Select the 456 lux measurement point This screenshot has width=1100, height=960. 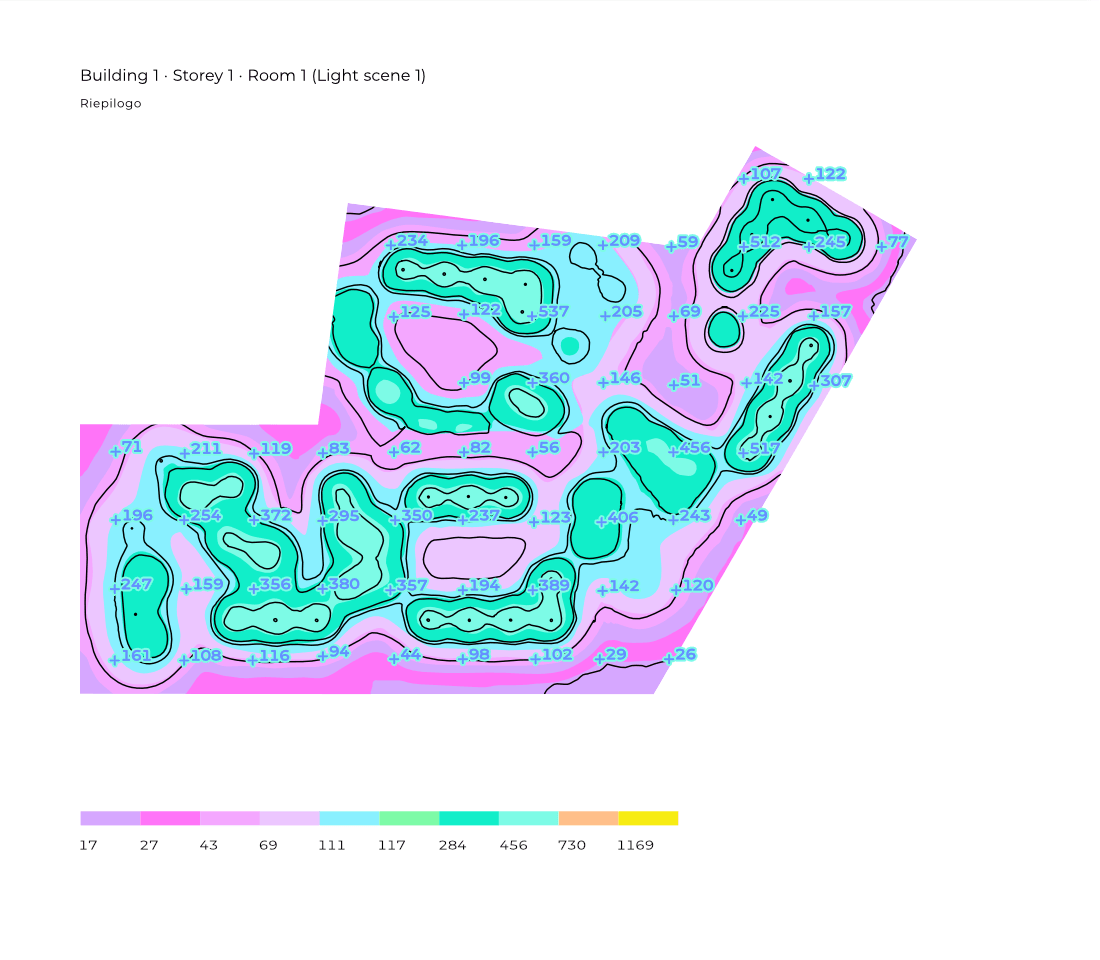click(674, 451)
